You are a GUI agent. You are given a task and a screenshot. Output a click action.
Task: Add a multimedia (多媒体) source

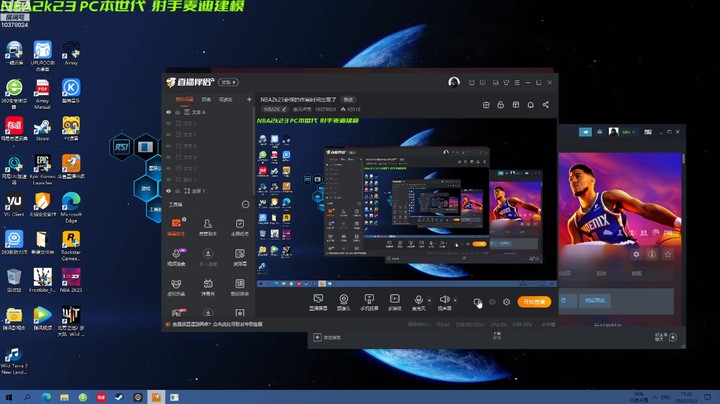click(x=394, y=302)
